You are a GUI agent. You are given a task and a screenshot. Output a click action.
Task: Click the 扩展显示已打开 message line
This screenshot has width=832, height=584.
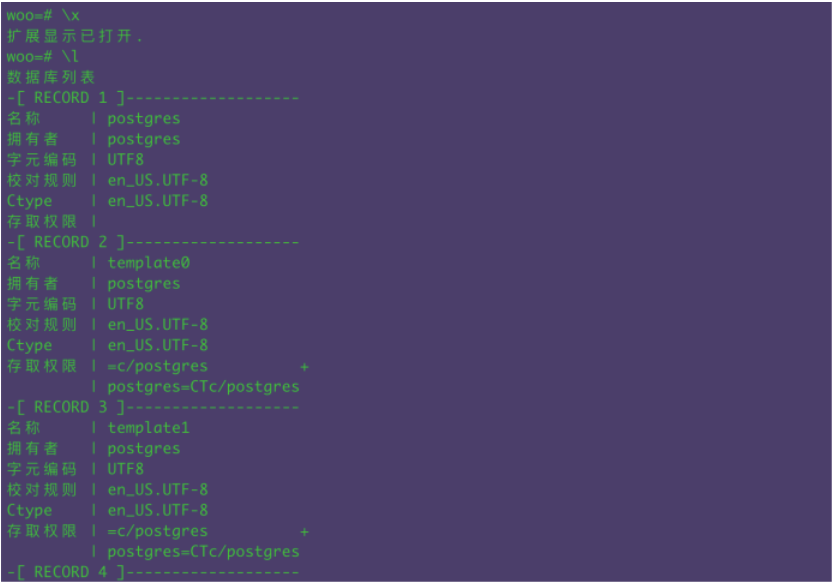pos(75,36)
